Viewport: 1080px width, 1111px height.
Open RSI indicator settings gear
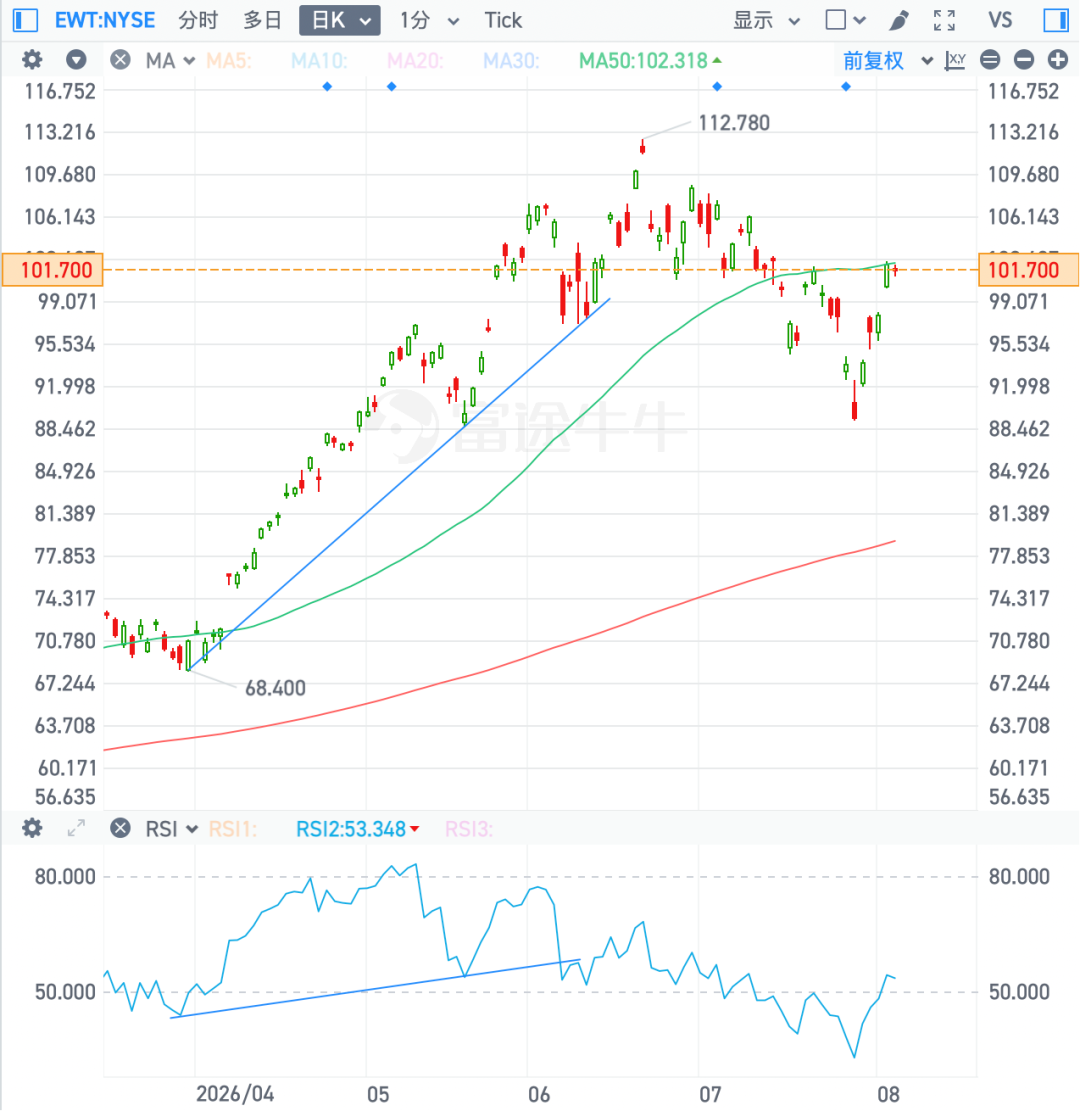tap(32, 828)
